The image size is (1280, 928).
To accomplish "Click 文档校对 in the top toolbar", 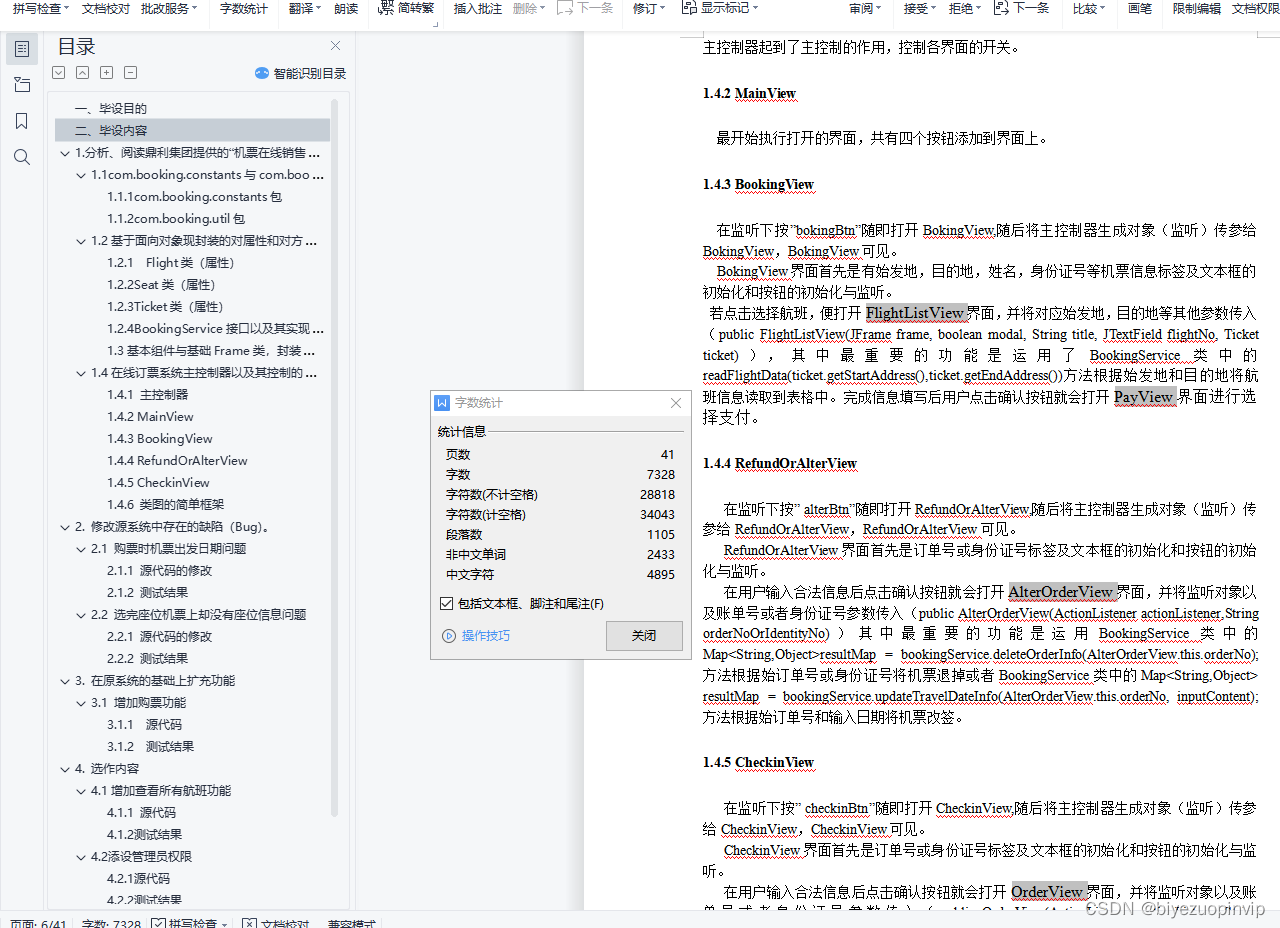I will (x=106, y=8).
